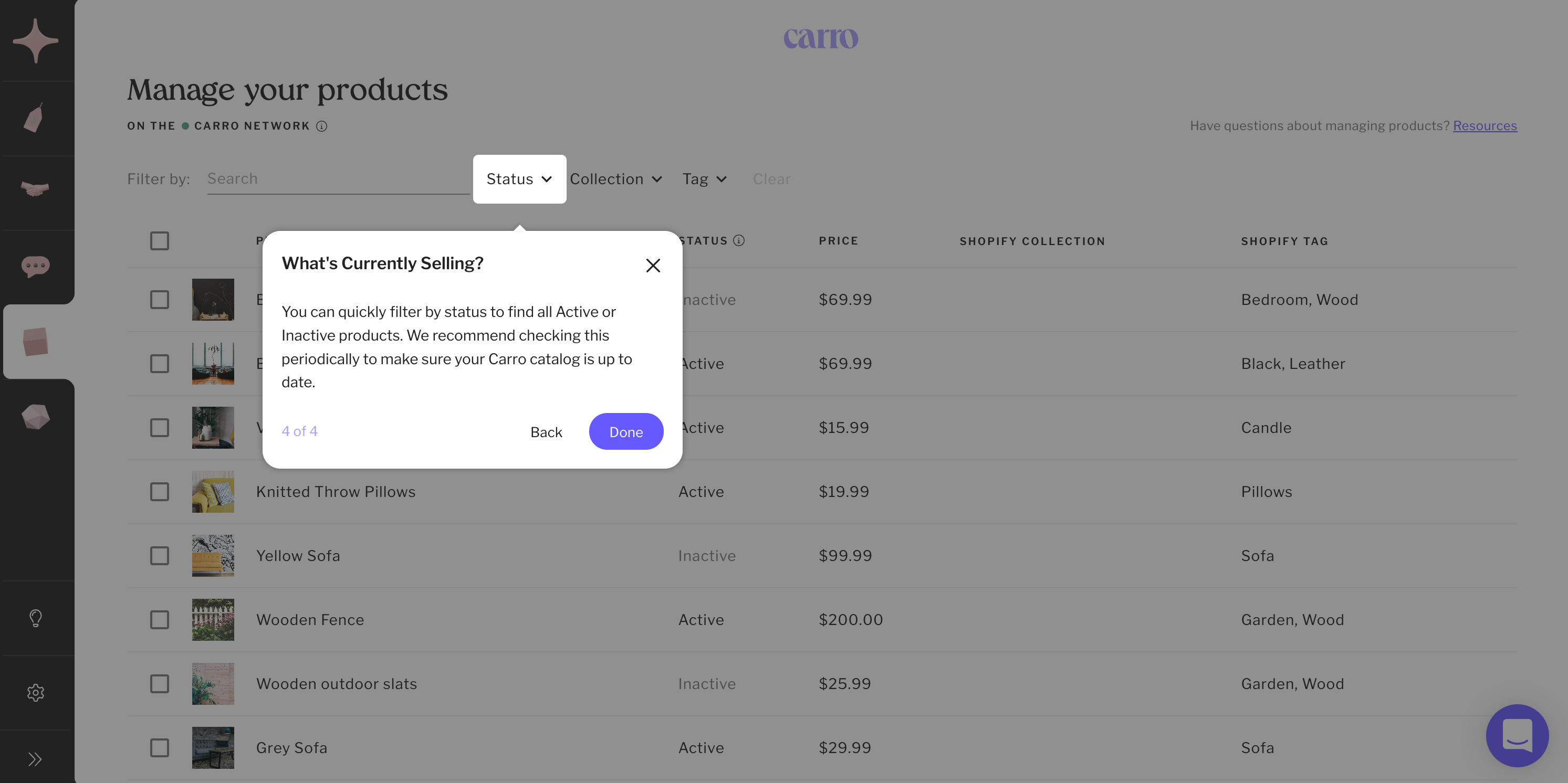Close the What's Currently Selling popup
The width and height of the screenshot is (1568, 783).
(653, 265)
